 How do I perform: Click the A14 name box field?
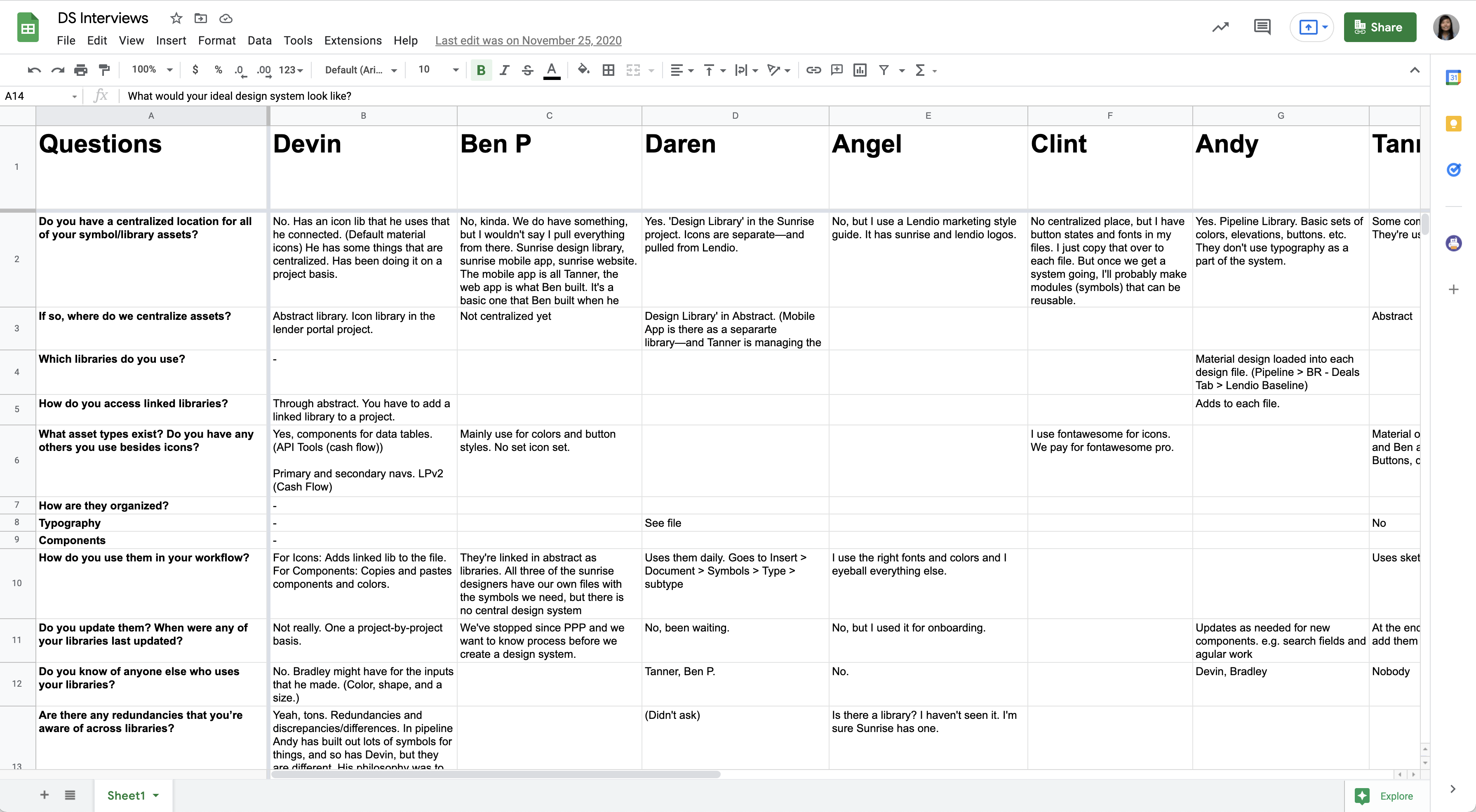[x=34, y=96]
